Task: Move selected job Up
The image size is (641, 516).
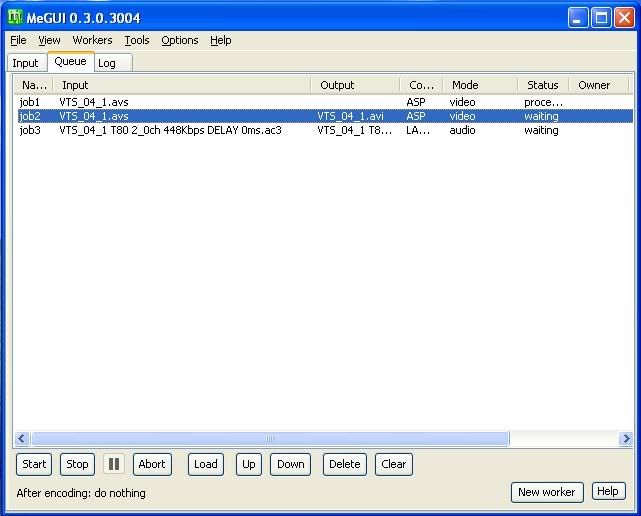Action: pos(249,464)
